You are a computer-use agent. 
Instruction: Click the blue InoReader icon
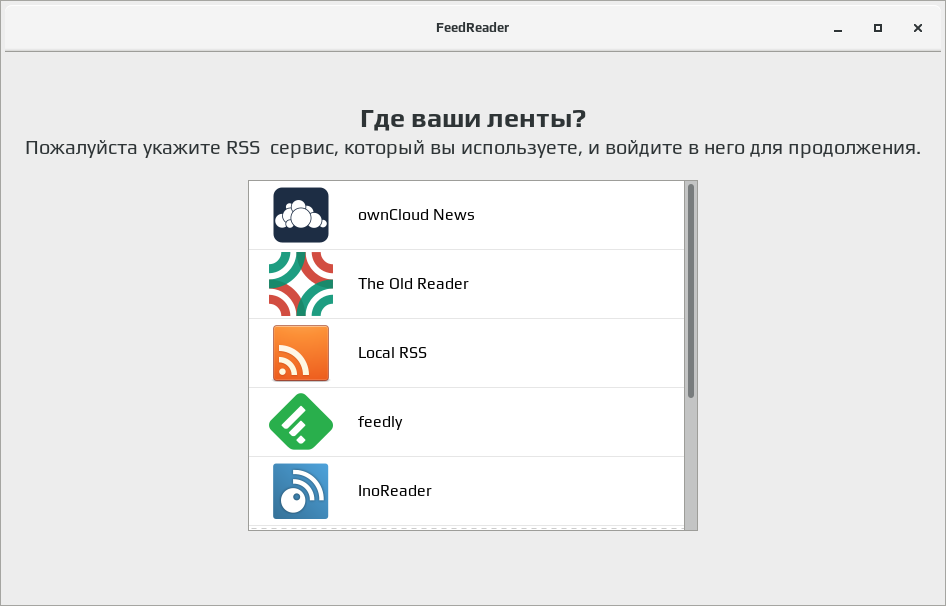coord(300,491)
